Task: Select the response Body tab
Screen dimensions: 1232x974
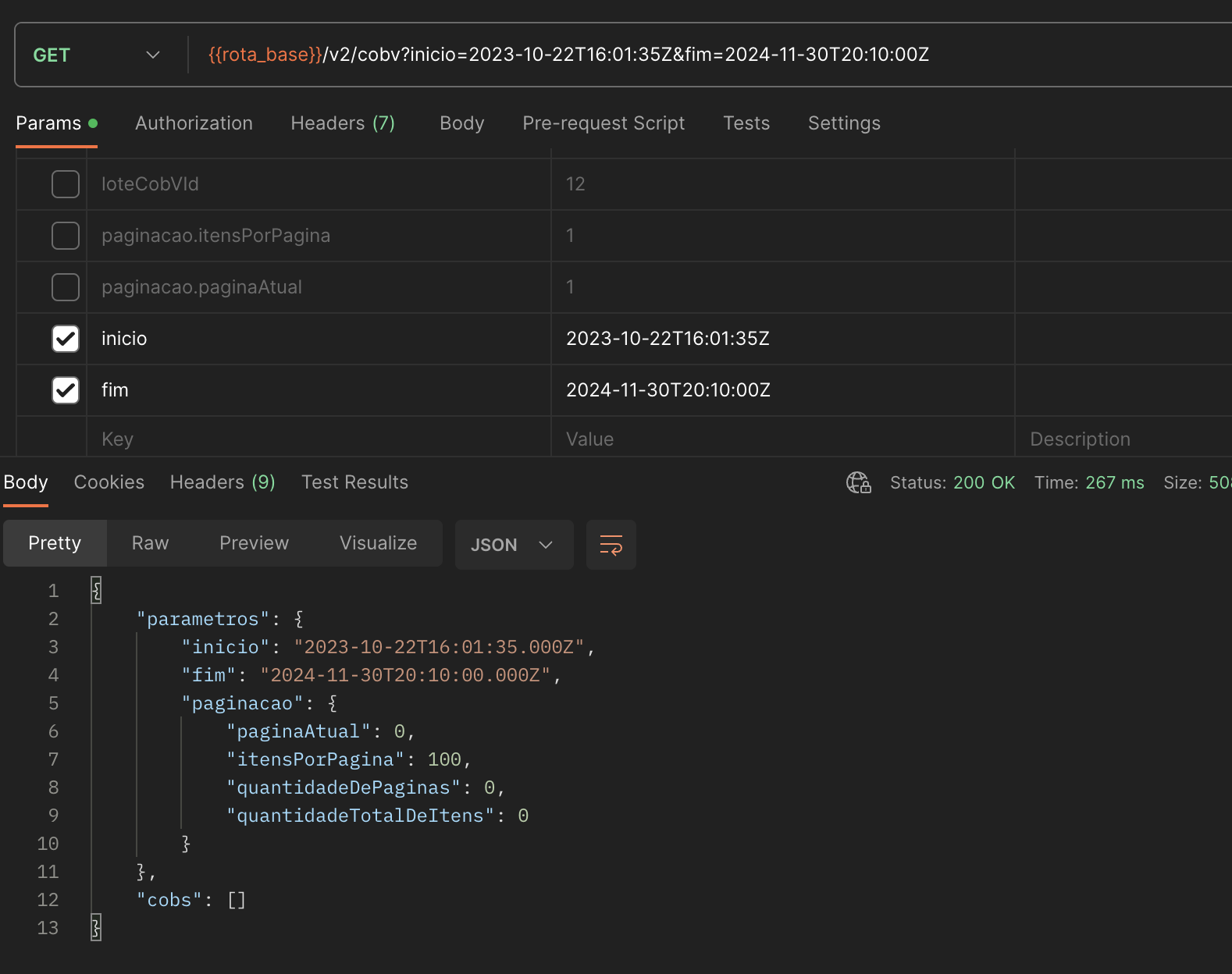Action: tap(26, 482)
